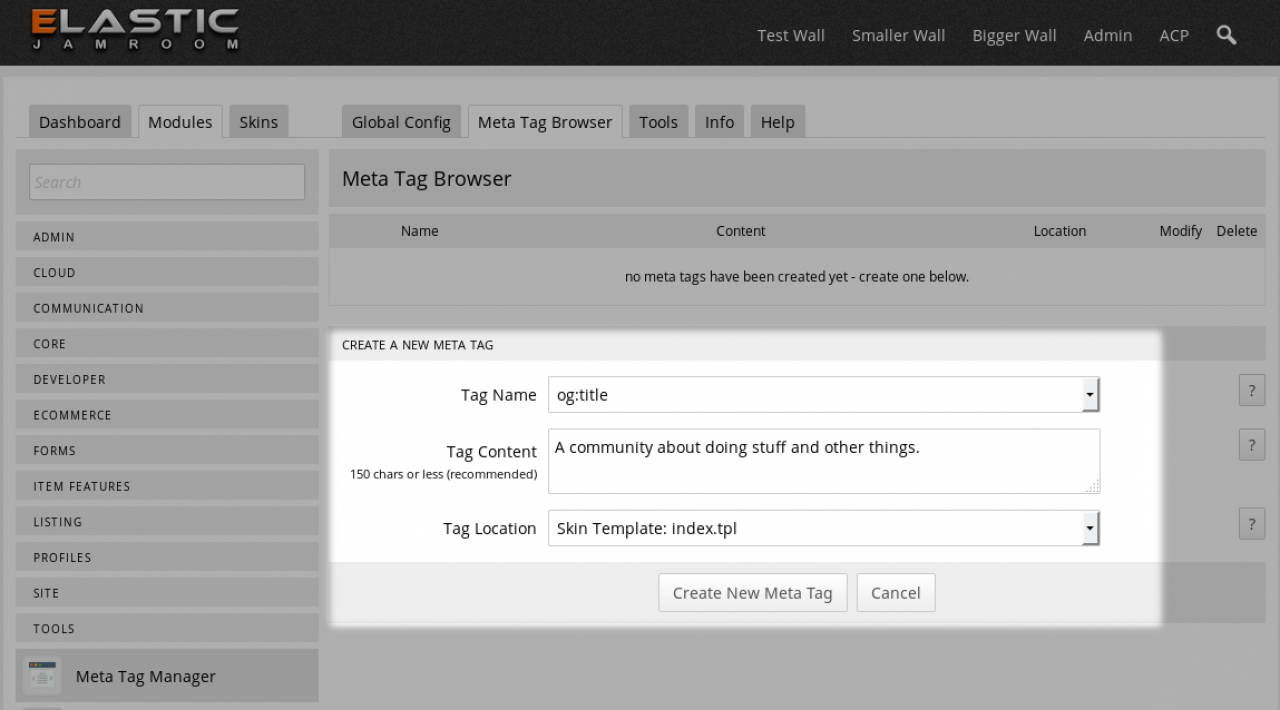Open Bigger Wall in top navigation

[x=1014, y=35]
